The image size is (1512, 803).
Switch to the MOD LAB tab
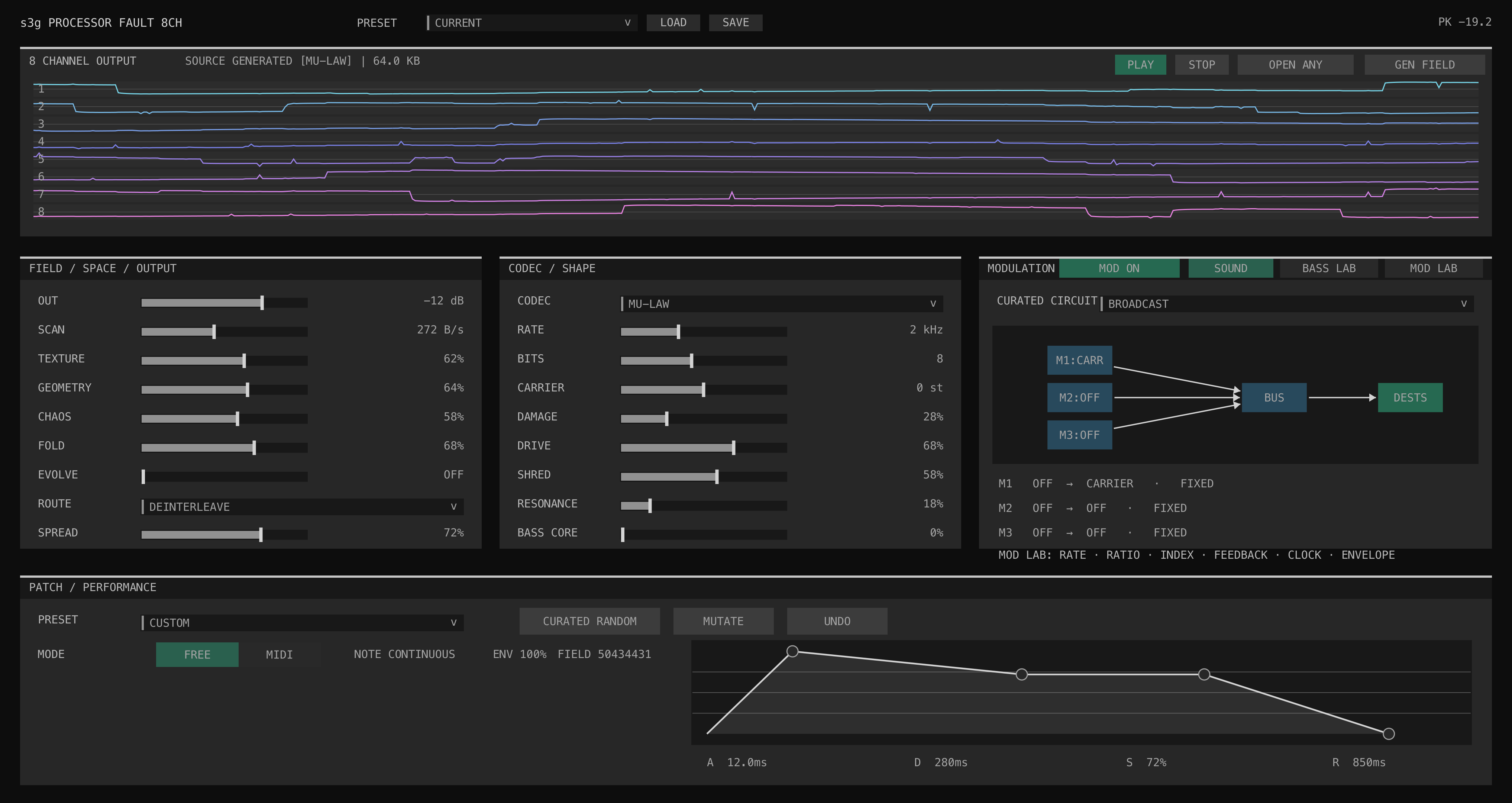tap(1433, 268)
